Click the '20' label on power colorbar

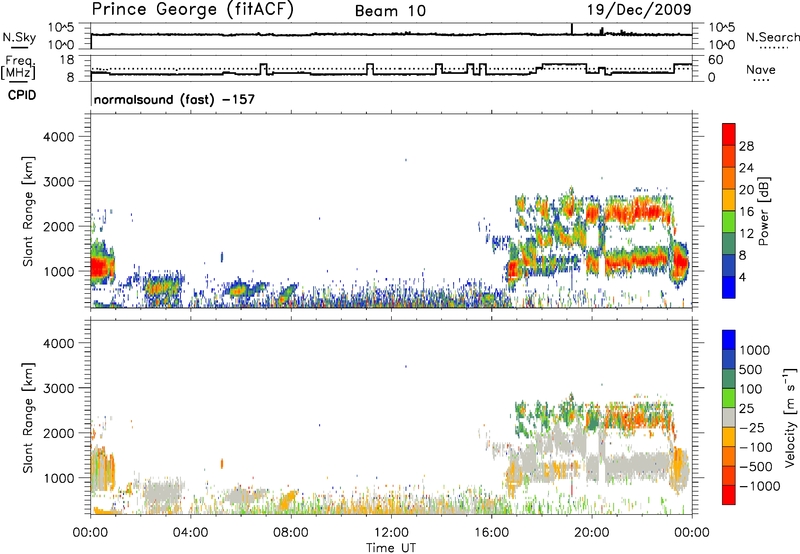746,190
